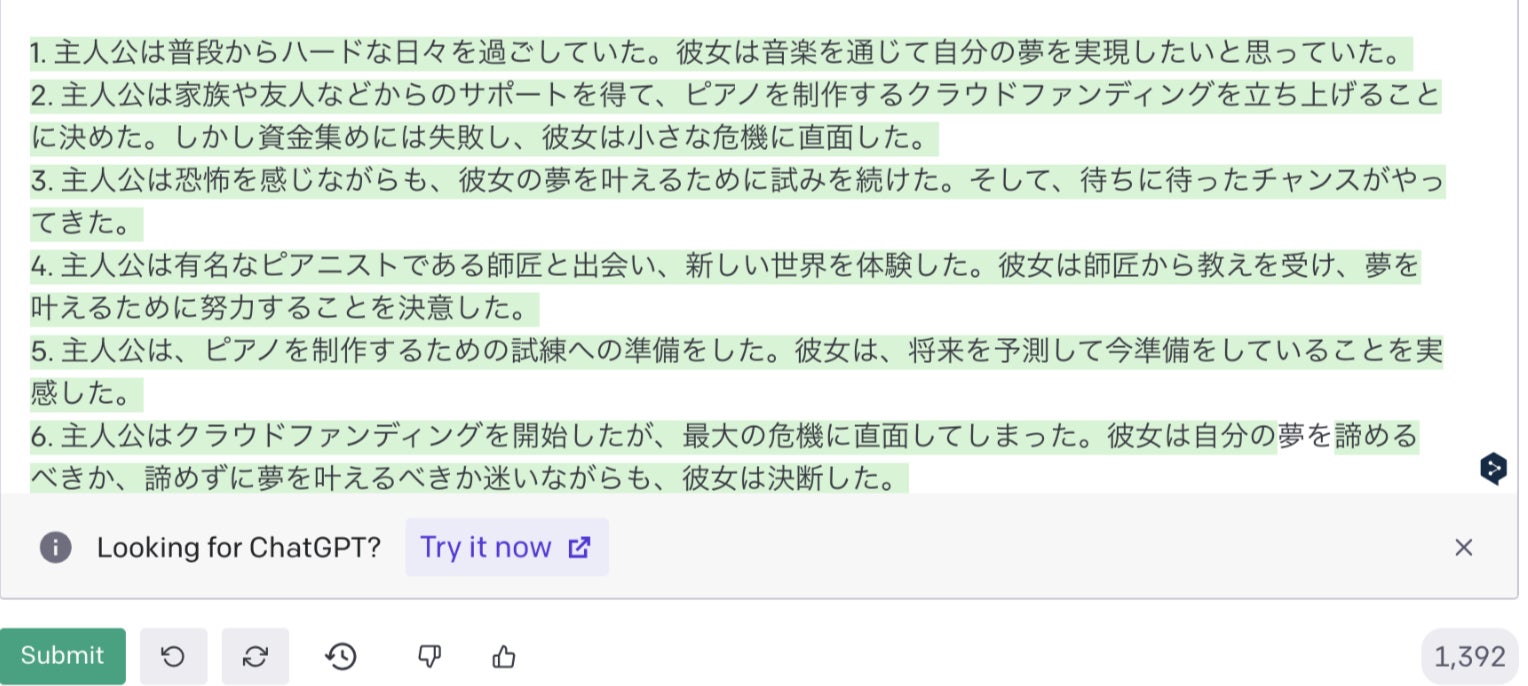Screen dimensions: 1528x686
Task: Click the 1,392 token count badge
Action: pyautogui.click(x=1469, y=656)
